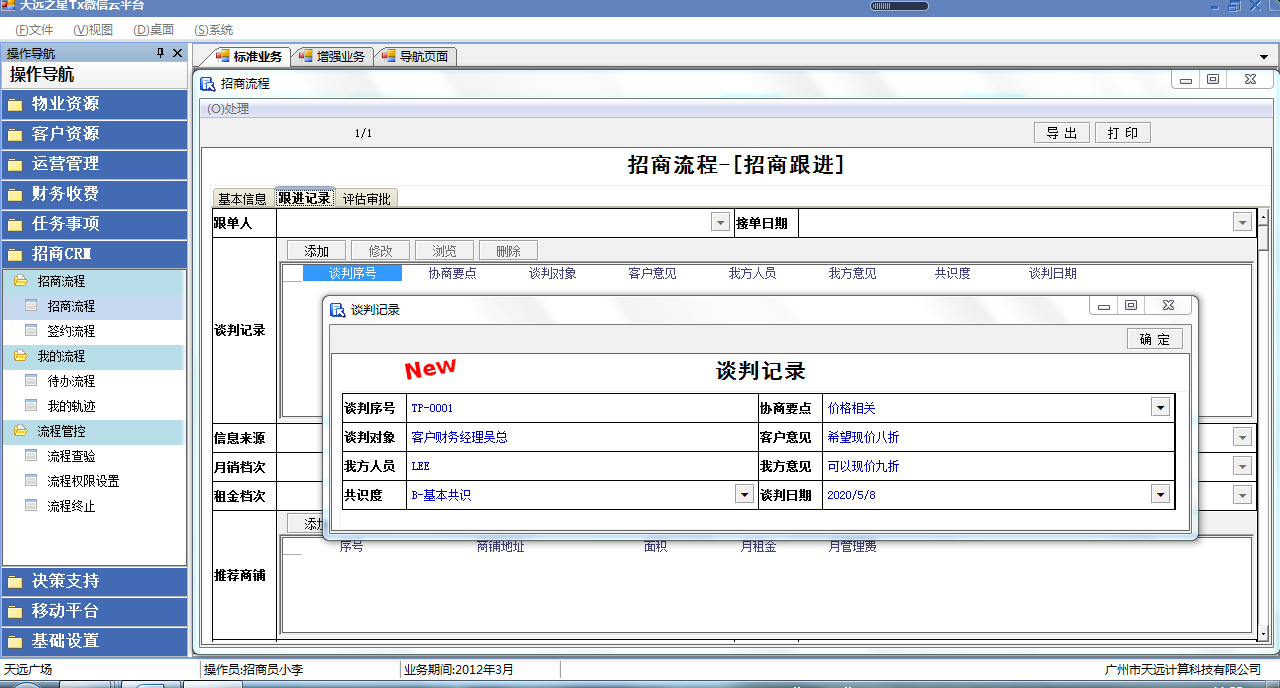Screen dimensions: 1280x688
Task: Click the 修改 button
Action: pos(380,251)
